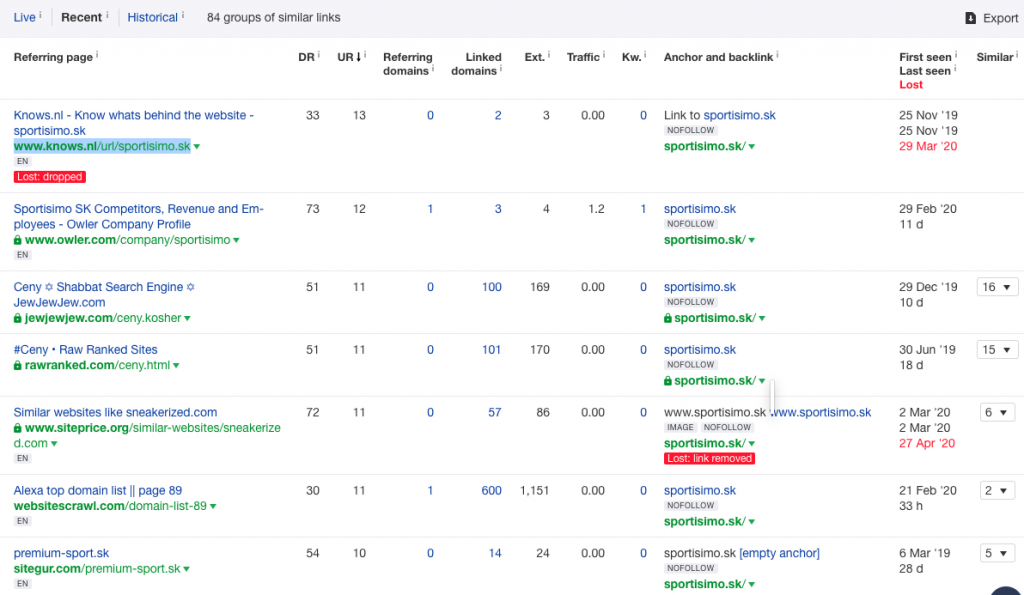This screenshot has width=1024, height=595.
Task: Sort by Linked domains column header
Action: tap(476, 64)
